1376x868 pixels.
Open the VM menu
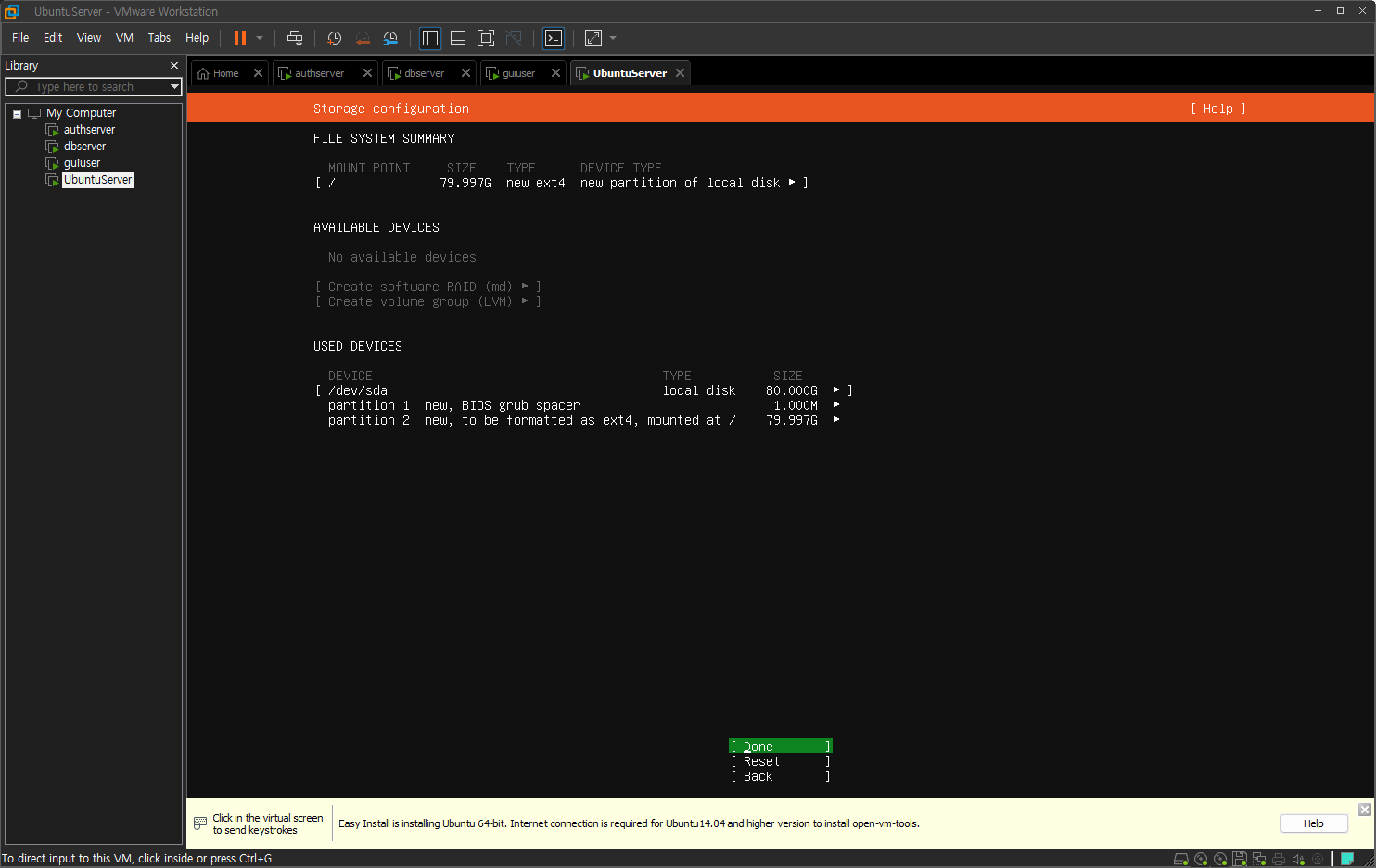click(x=124, y=38)
